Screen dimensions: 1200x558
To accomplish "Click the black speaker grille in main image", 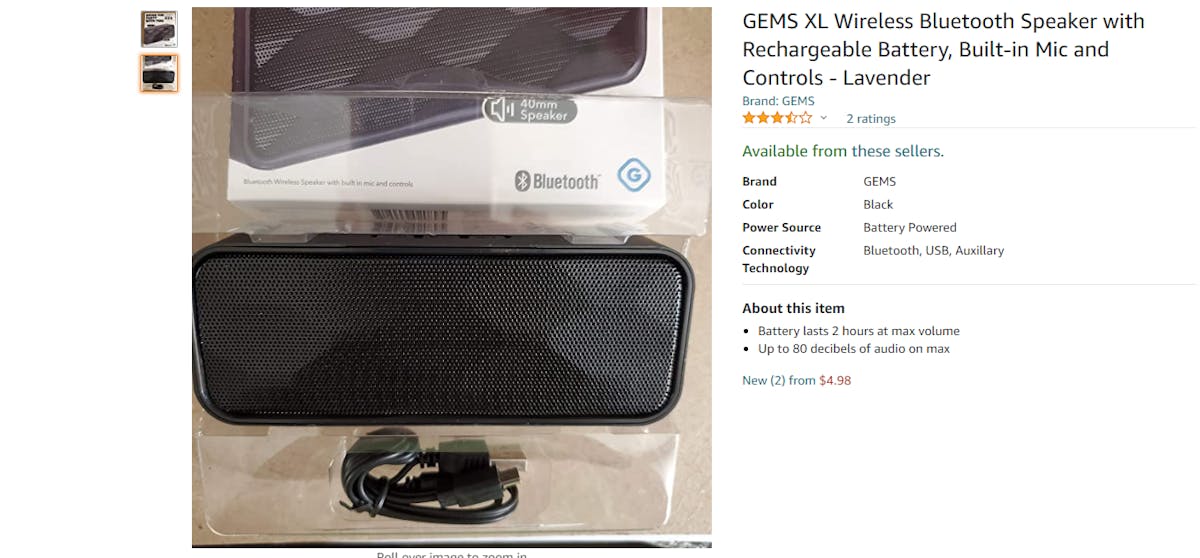I will (x=441, y=336).
